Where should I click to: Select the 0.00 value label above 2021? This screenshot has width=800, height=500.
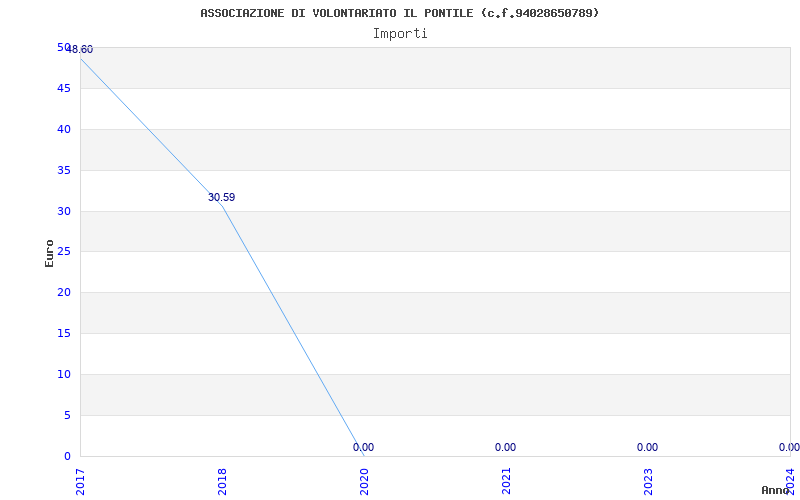coord(505,447)
